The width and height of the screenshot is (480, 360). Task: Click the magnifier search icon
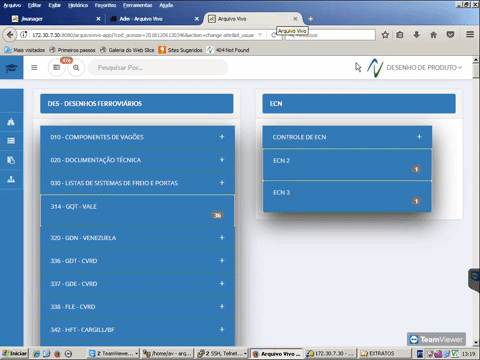pos(76,68)
